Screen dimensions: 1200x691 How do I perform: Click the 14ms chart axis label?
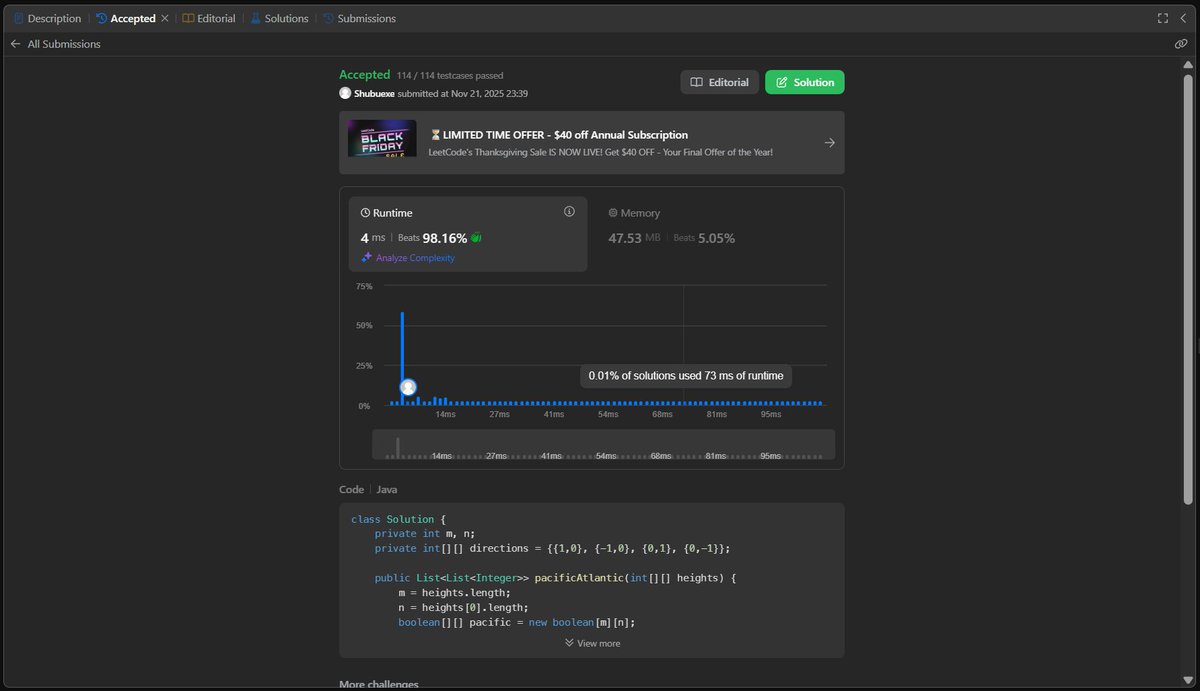tap(445, 414)
